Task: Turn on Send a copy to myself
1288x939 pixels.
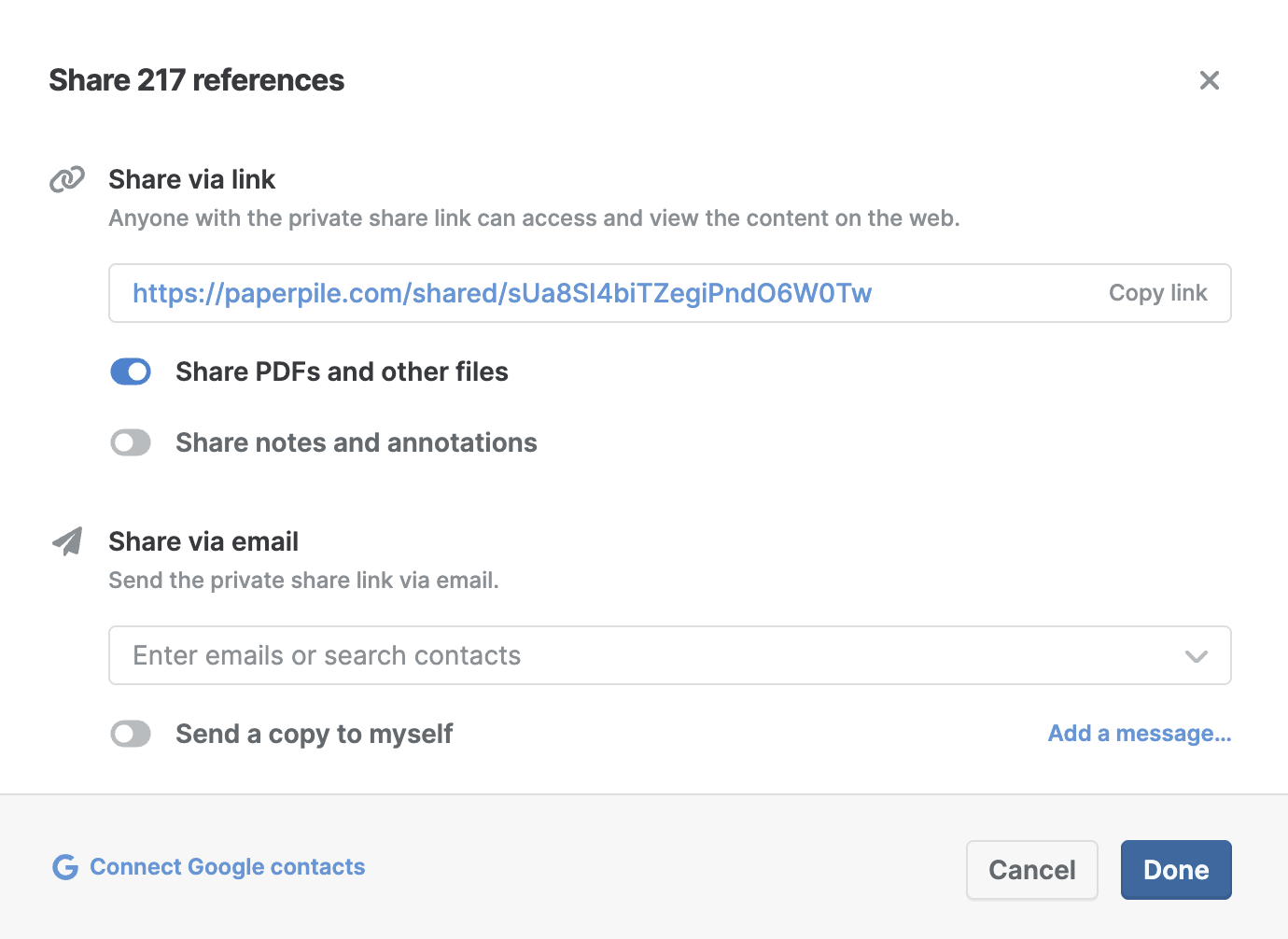Action: [x=131, y=734]
